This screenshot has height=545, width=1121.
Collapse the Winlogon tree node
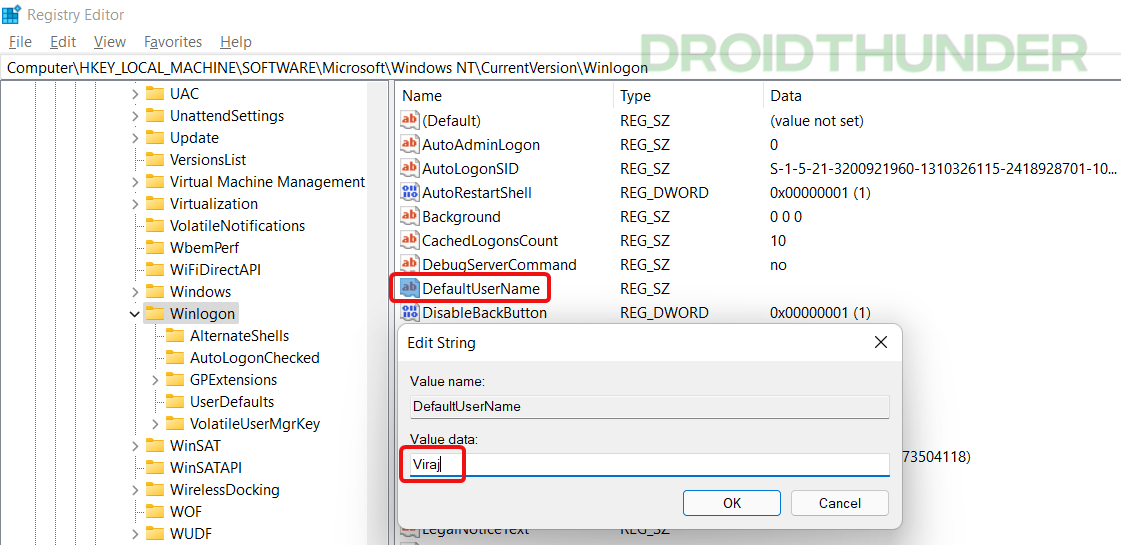[x=134, y=313]
